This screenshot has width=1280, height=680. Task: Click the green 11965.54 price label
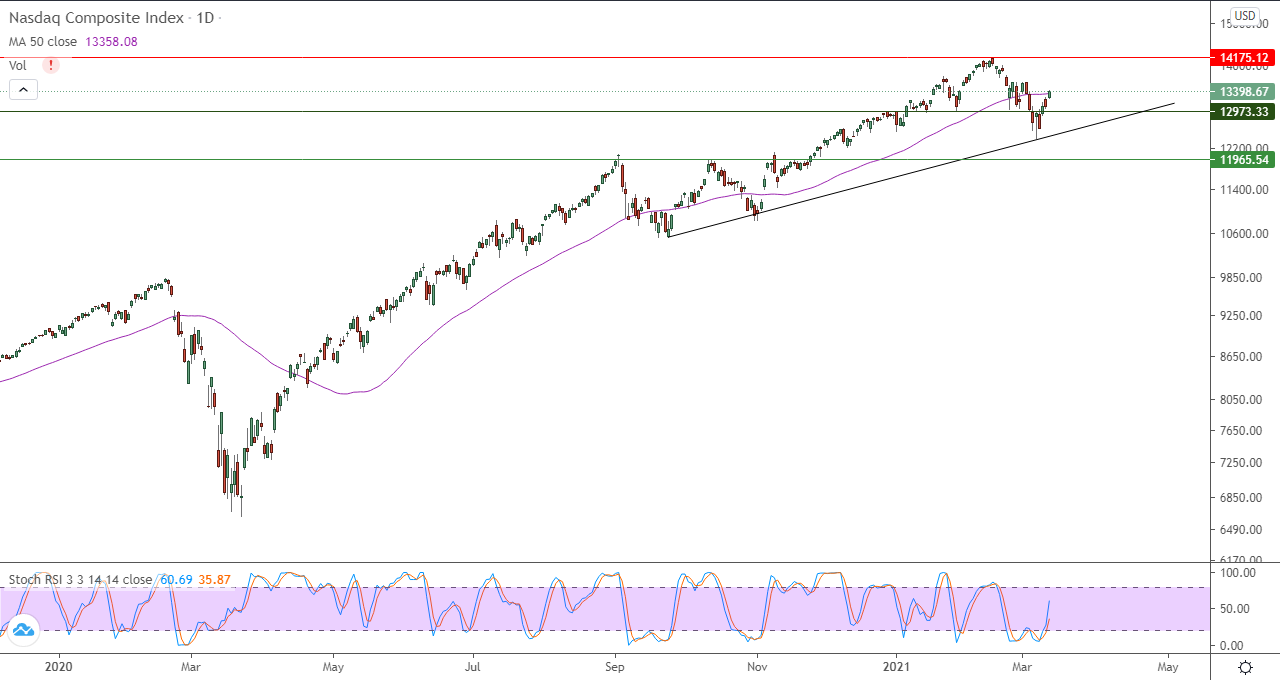[x=1241, y=159]
